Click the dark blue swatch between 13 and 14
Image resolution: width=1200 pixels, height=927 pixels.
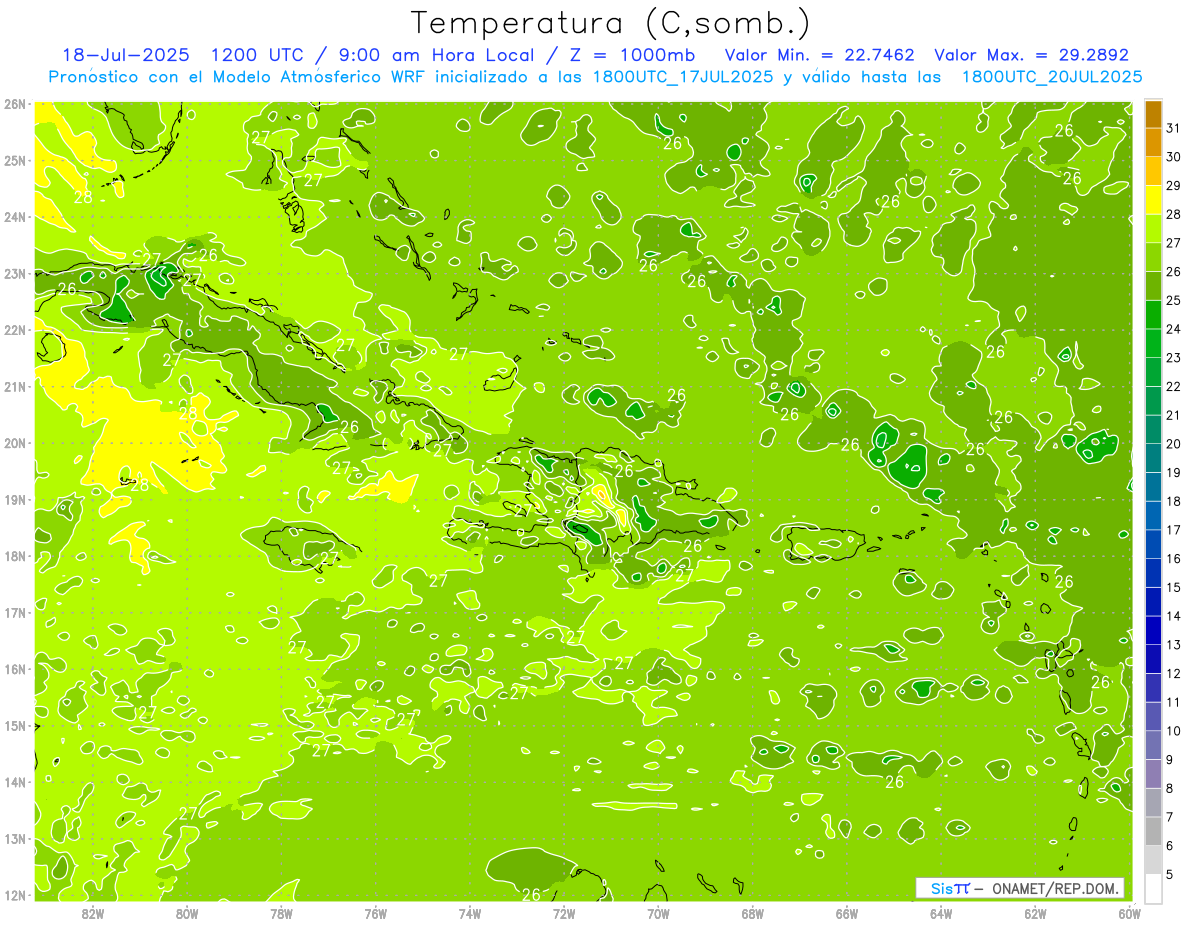[x=1153, y=630]
